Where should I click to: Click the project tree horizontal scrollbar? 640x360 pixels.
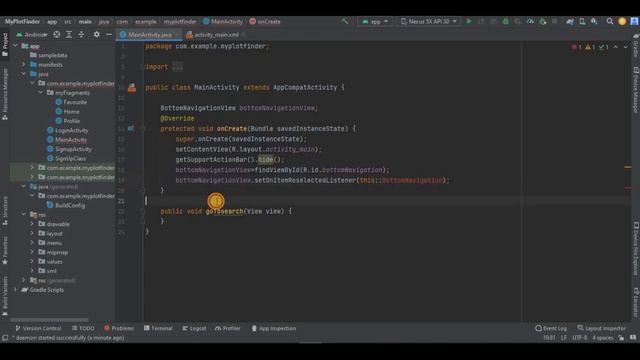pos(49,320)
